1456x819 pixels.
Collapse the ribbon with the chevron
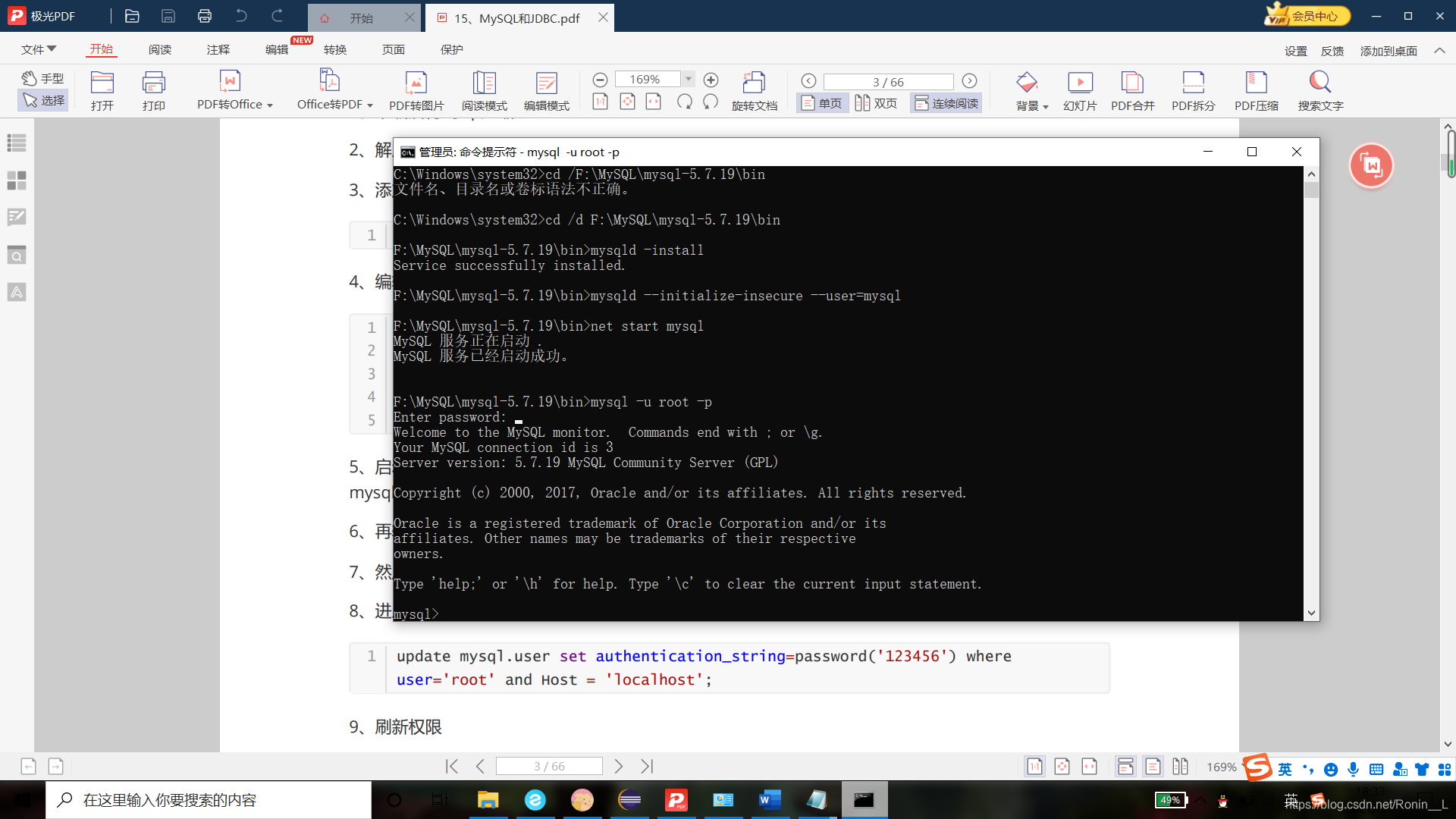[x=1439, y=51]
